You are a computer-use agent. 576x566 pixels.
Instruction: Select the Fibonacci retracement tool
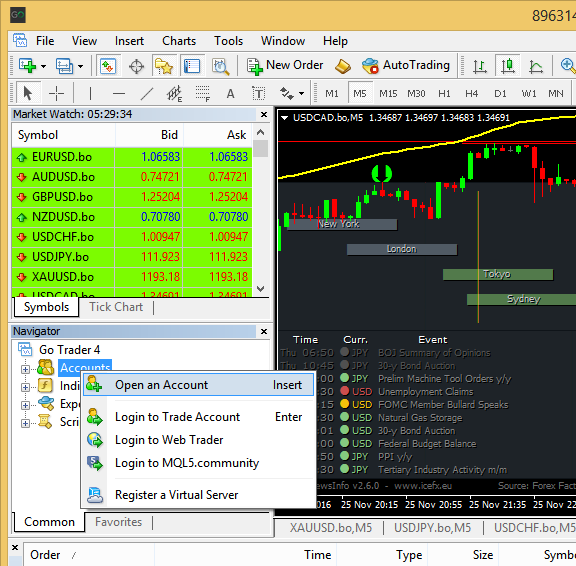202,94
